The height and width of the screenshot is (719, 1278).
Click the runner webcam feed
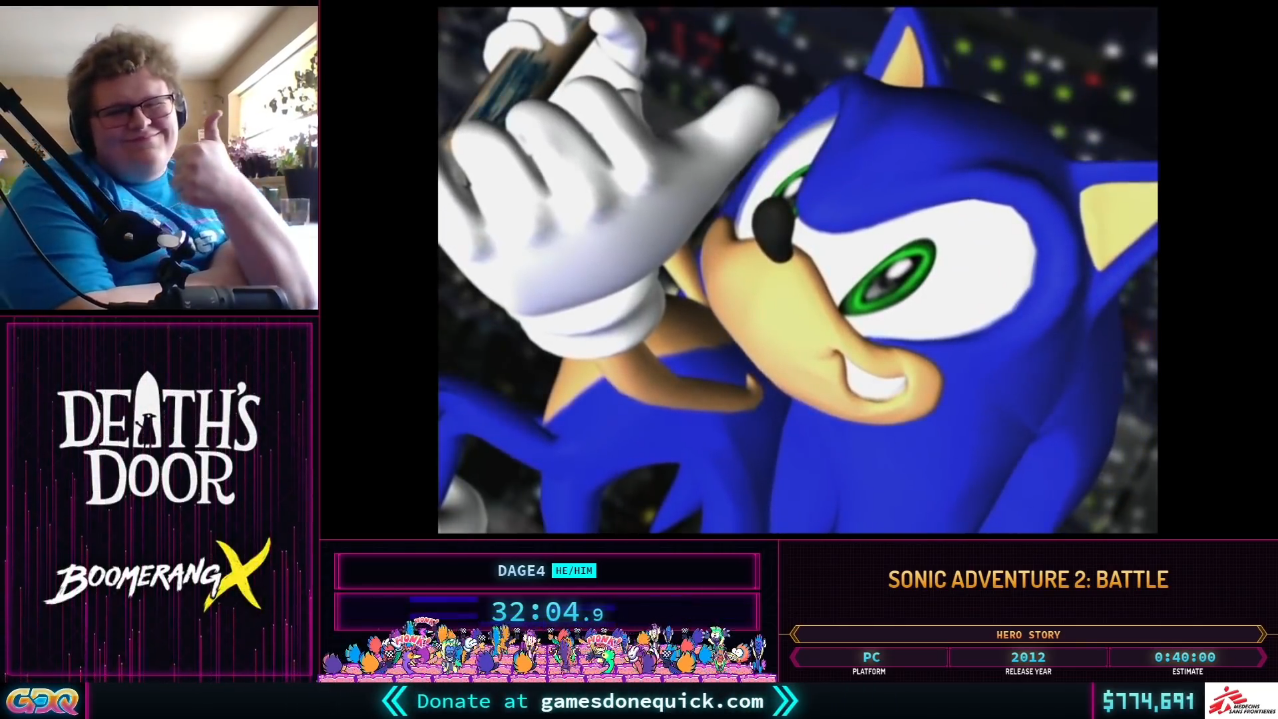pyautogui.click(x=159, y=157)
